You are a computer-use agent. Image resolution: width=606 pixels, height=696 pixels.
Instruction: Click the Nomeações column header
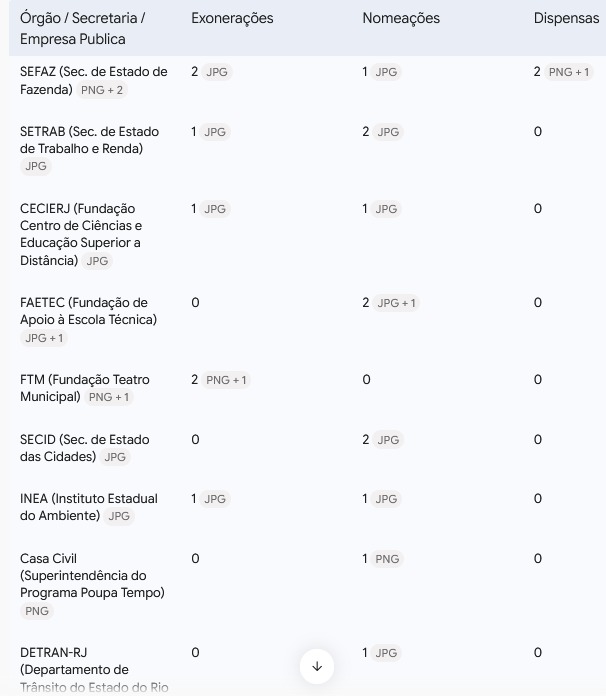point(401,18)
